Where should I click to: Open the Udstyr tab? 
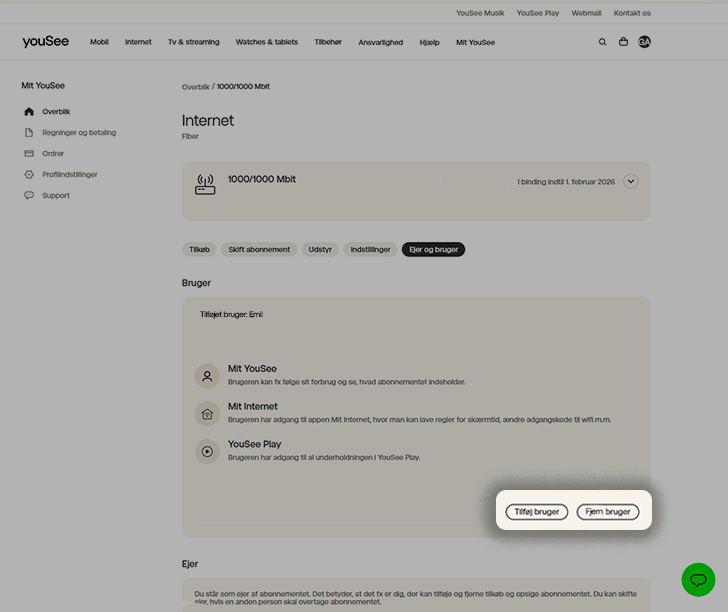(320, 249)
